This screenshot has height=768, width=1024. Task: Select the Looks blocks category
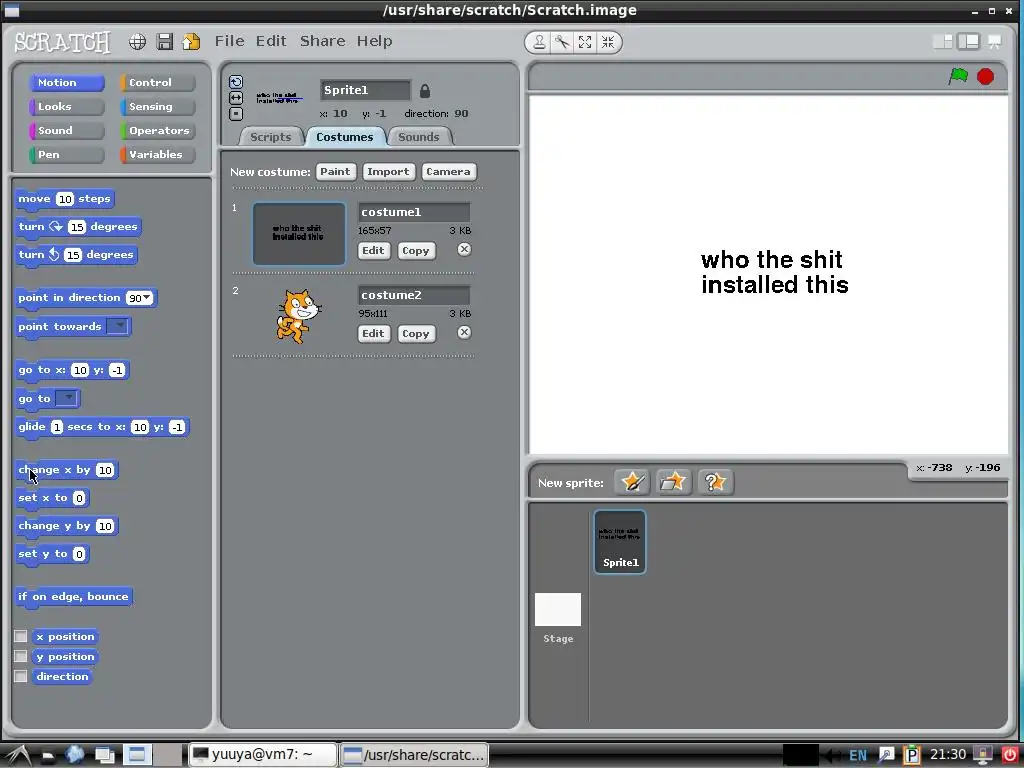click(66, 106)
